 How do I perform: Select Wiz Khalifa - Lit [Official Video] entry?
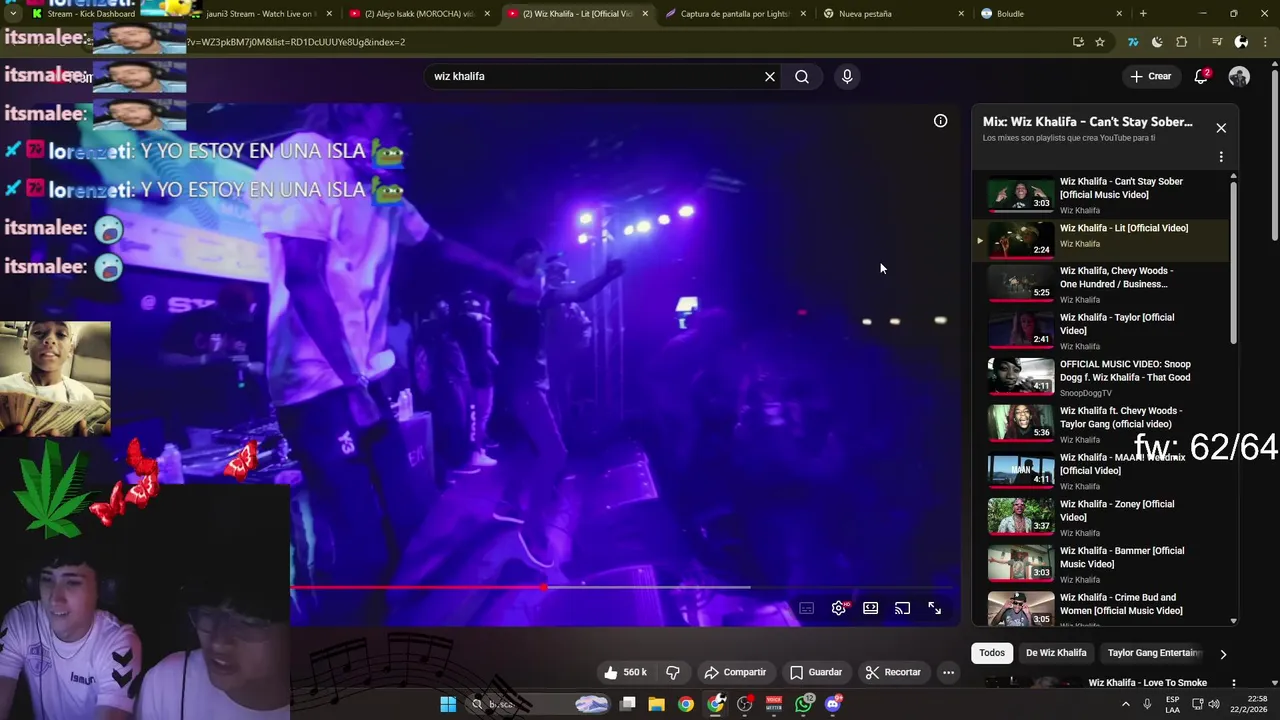point(1100,240)
